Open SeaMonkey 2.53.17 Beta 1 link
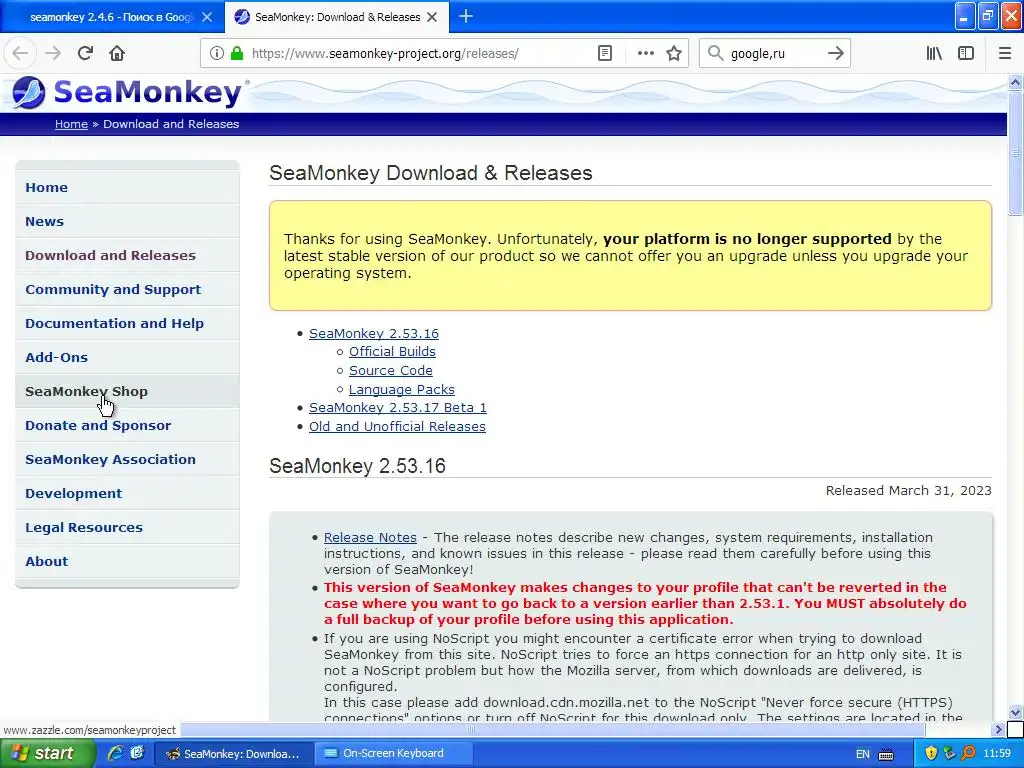Screen dimensions: 1024x768 pos(398,408)
